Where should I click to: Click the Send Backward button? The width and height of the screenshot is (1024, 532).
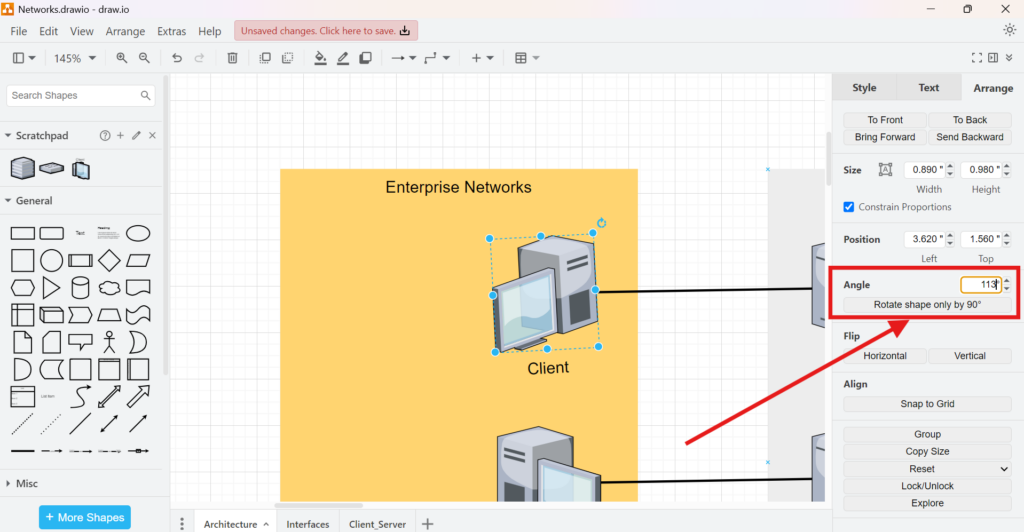point(970,136)
